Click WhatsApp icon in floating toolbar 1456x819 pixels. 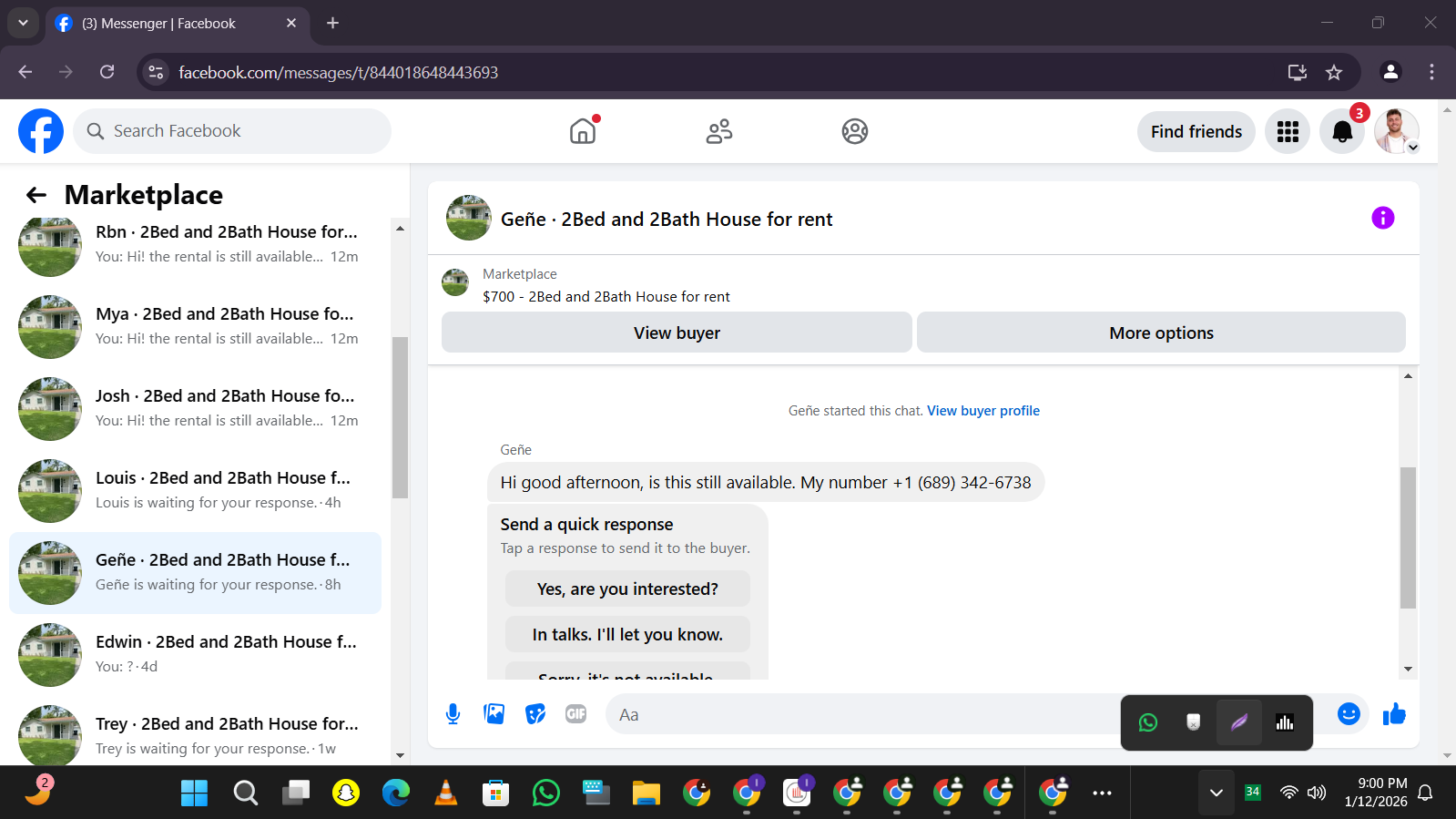coord(1148,722)
